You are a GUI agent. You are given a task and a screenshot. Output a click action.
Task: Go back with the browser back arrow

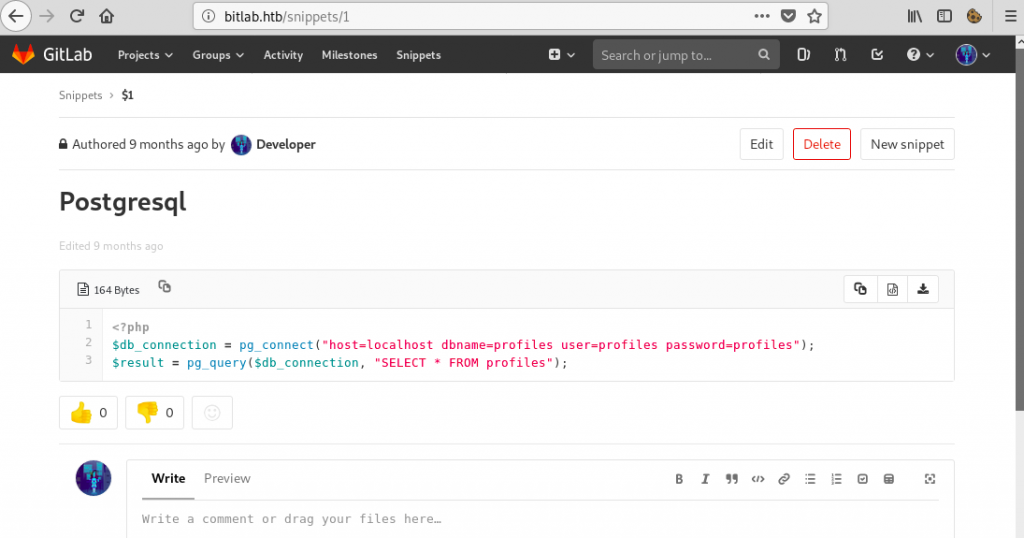pyautogui.click(x=16, y=16)
